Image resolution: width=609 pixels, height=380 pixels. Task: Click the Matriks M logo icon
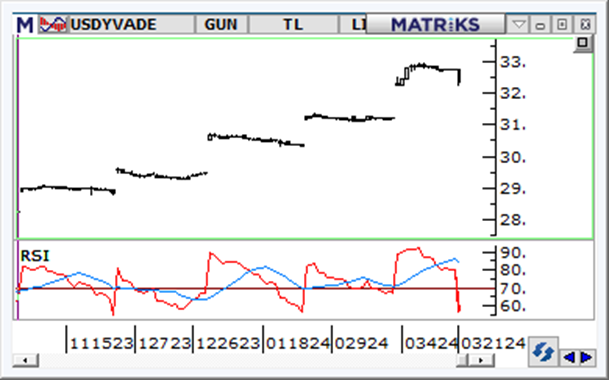(x=25, y=25)
